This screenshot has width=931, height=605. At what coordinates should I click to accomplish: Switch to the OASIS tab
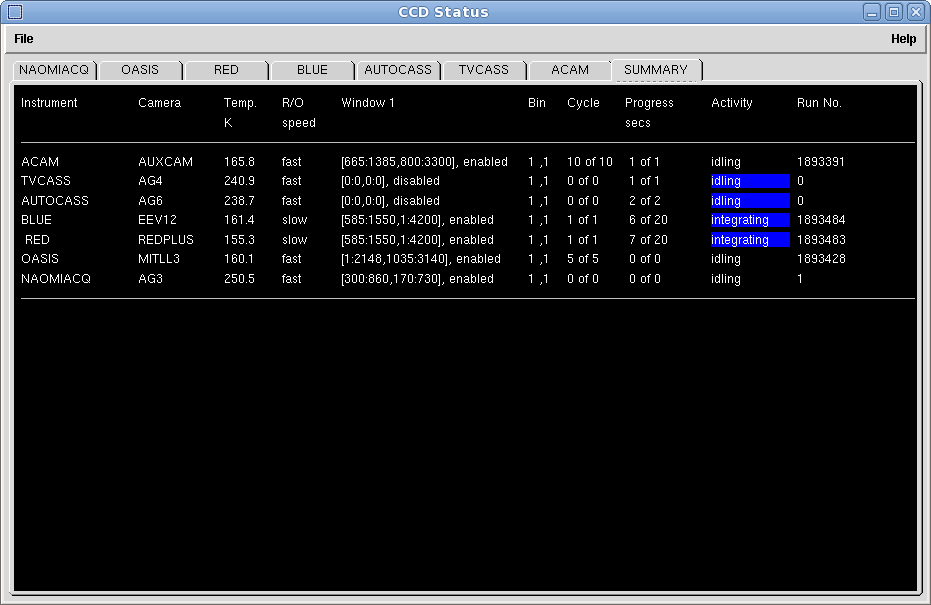[140, 70]
